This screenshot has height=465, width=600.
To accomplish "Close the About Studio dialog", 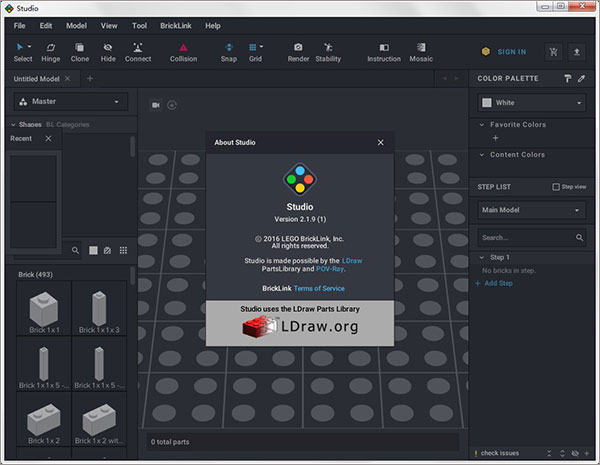I will pos(380,142).
